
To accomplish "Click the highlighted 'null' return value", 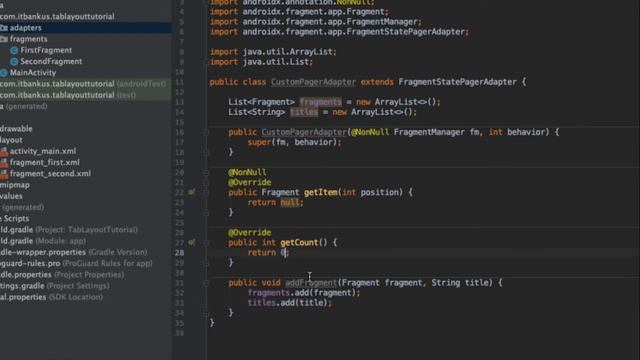I will point(290,202).
